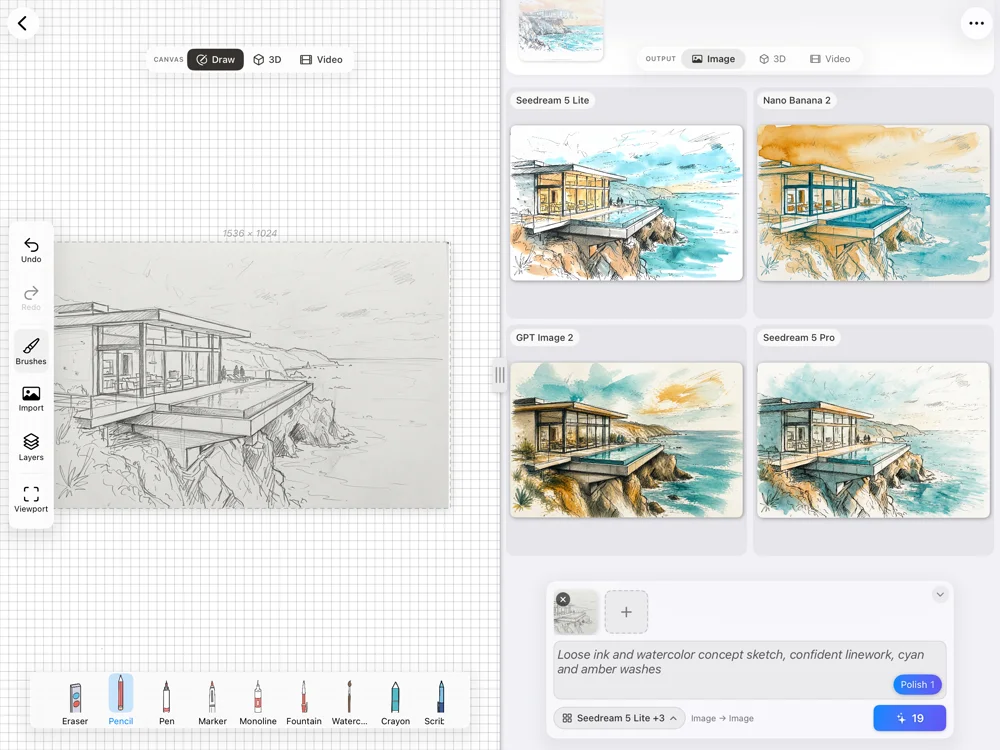This screenshot has height=750, width=1000.
Task: Select the Watercolor brush
Action: (x=349, y=702)
